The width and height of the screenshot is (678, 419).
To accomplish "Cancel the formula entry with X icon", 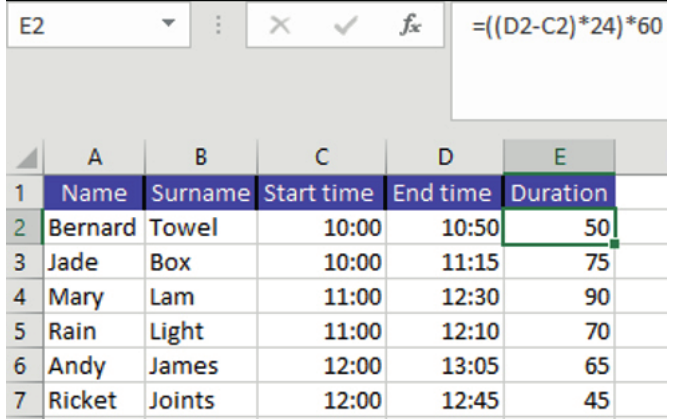I will click(x=280, y=25).
